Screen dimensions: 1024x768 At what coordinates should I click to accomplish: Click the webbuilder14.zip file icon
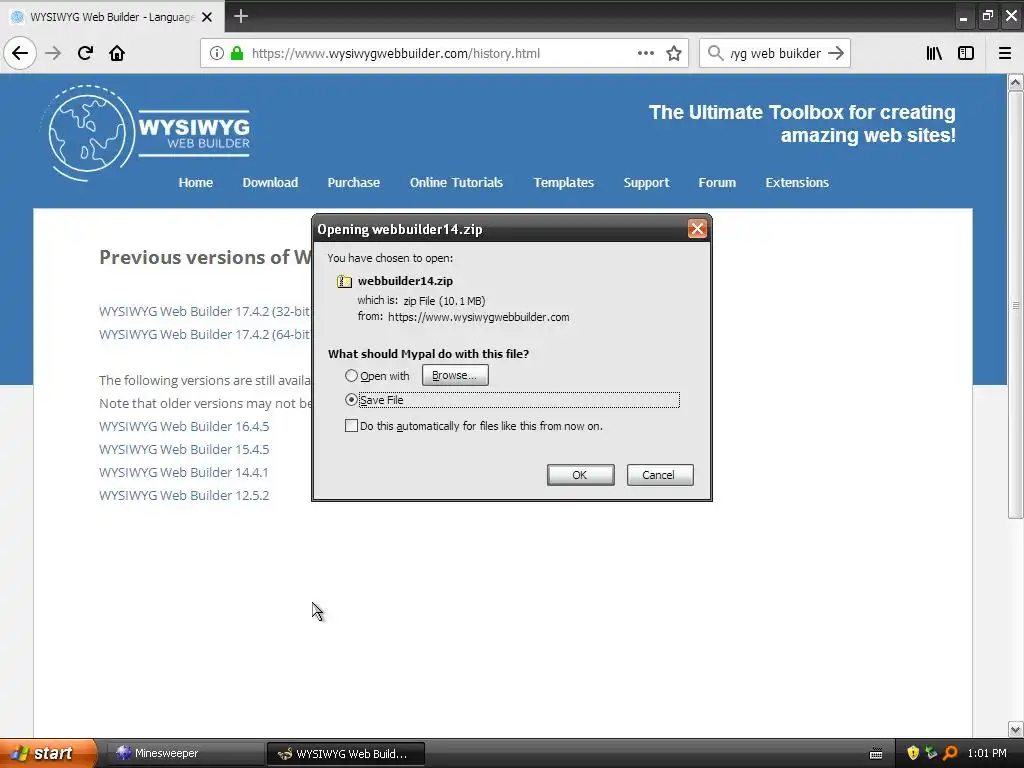tap(344, 281)
